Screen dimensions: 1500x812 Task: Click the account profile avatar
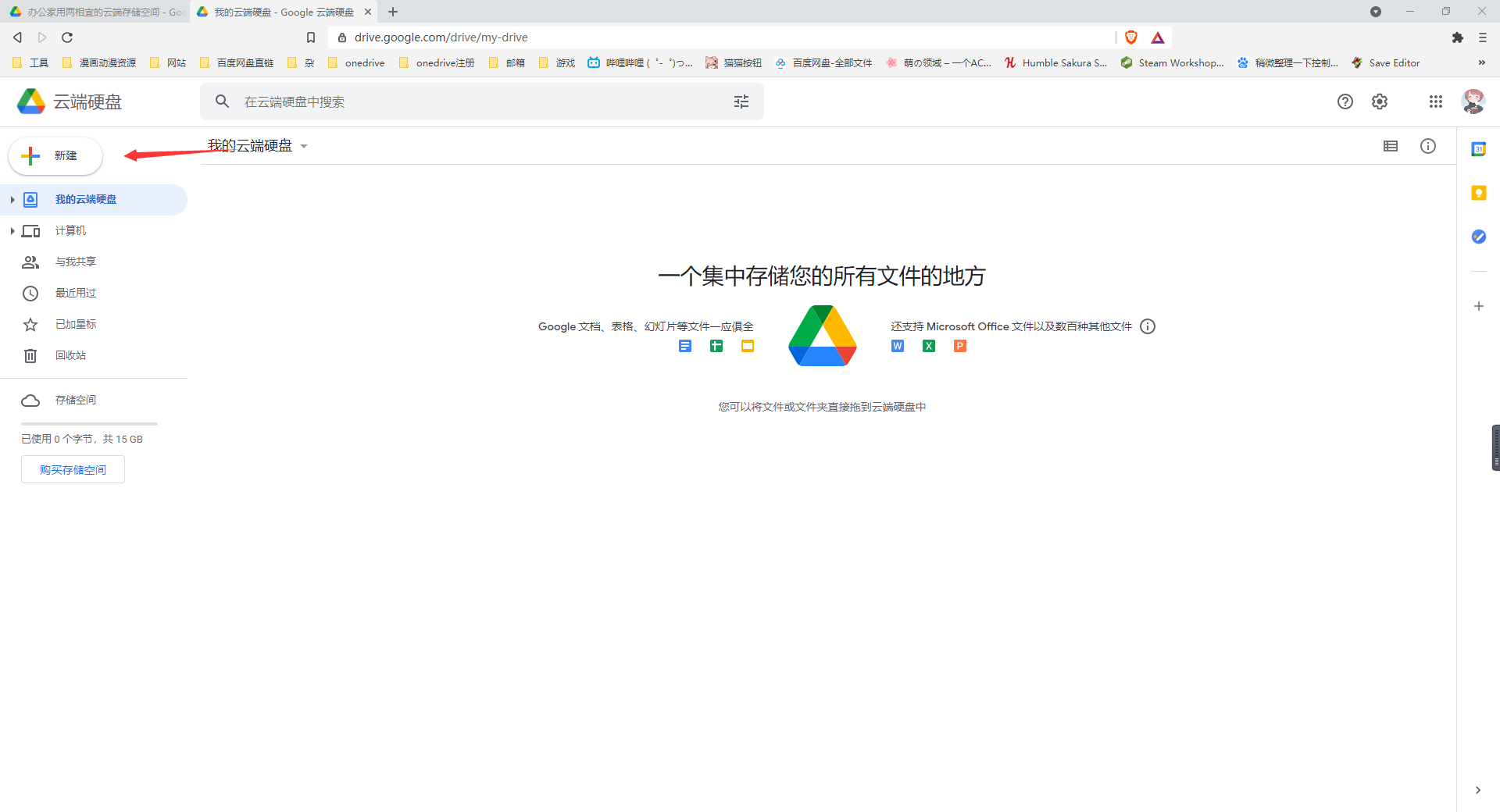(x=1473, y=101)
